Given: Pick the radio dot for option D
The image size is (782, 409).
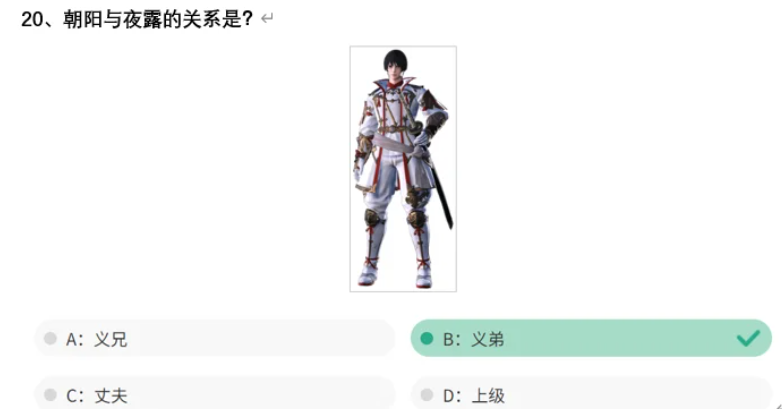Looking at the screenshot, I should tap(426, 395).
